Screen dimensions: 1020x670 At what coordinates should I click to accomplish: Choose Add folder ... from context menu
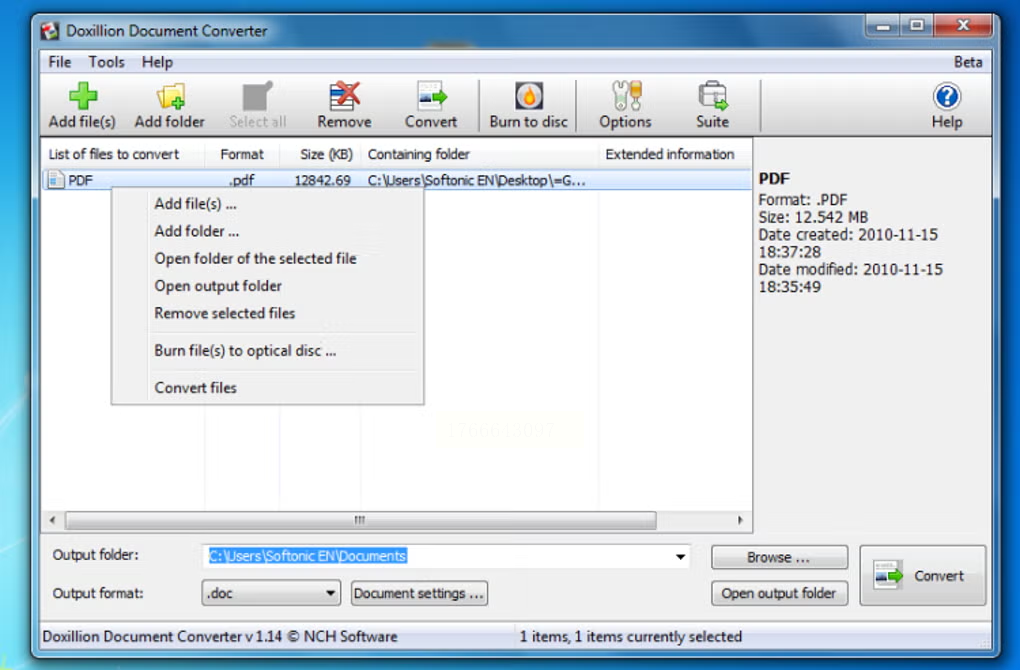196,231
